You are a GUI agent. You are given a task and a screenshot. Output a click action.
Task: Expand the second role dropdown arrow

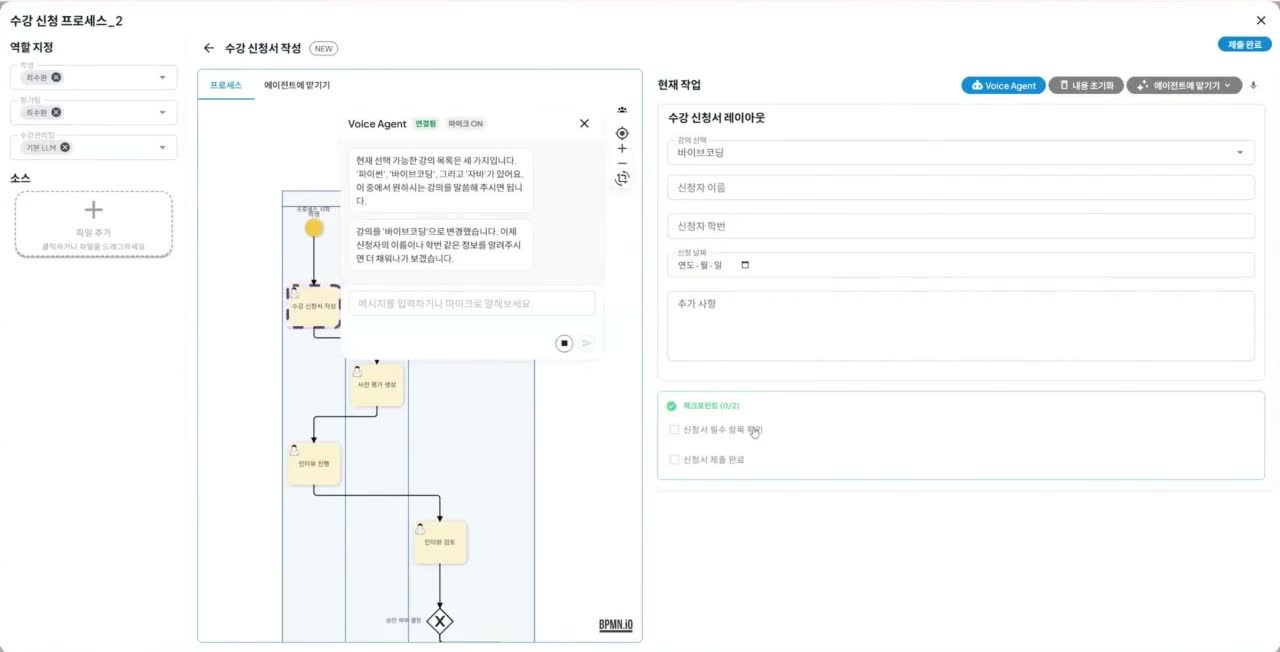(162, 112)
